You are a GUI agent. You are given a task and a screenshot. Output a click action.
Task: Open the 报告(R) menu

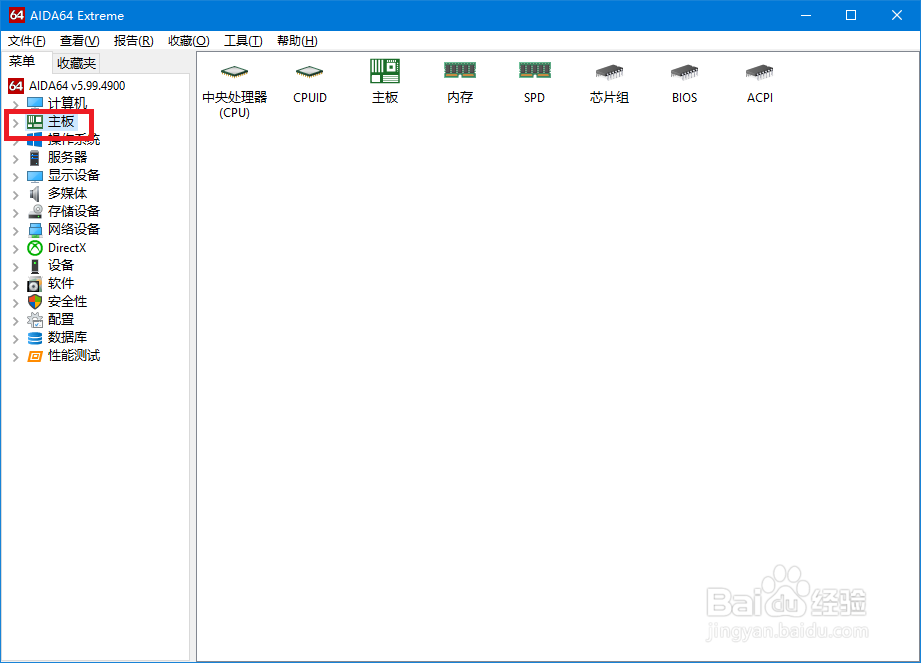point(133,41)
